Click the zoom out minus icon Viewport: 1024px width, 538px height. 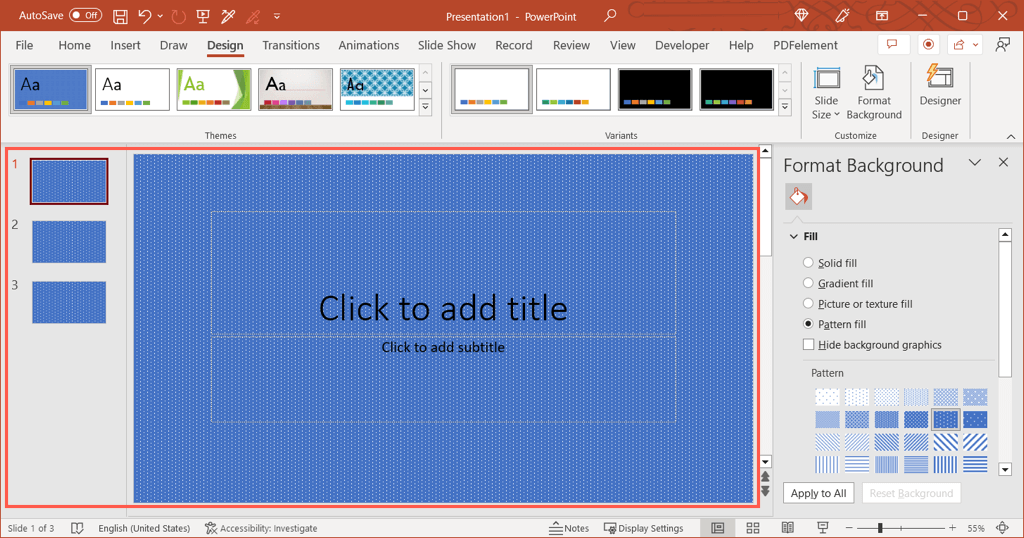click(x=849, y=528)
